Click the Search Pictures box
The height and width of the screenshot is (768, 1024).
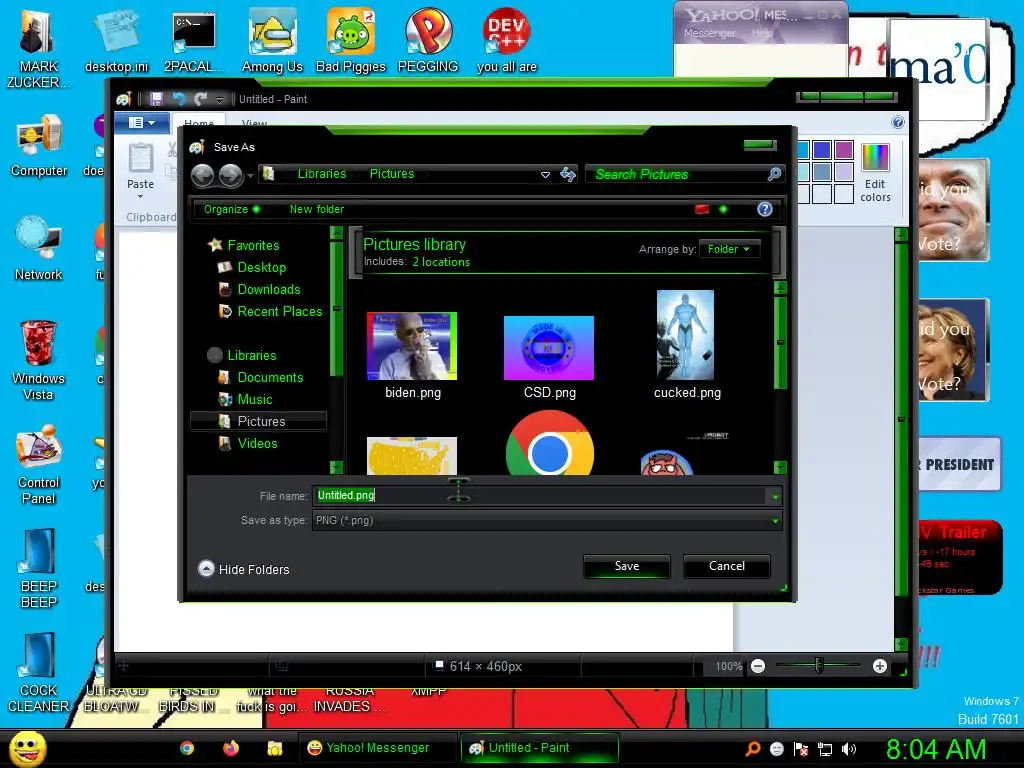(x=677, y=174)
